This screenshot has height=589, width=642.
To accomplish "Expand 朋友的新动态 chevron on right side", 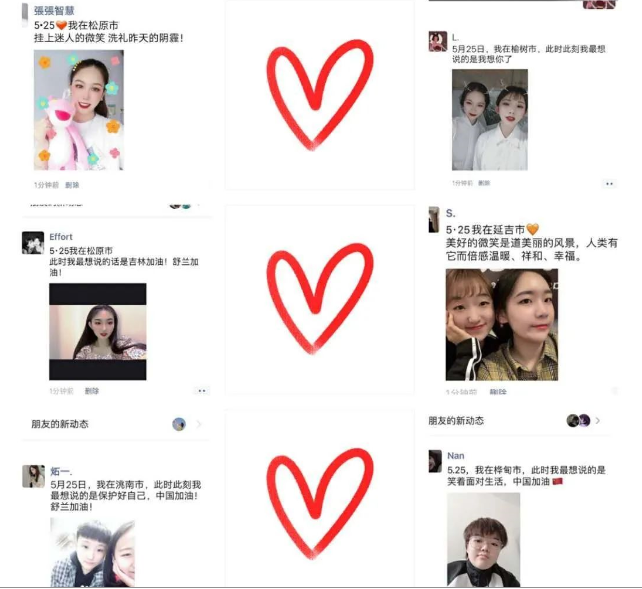I will click(598, 420).
